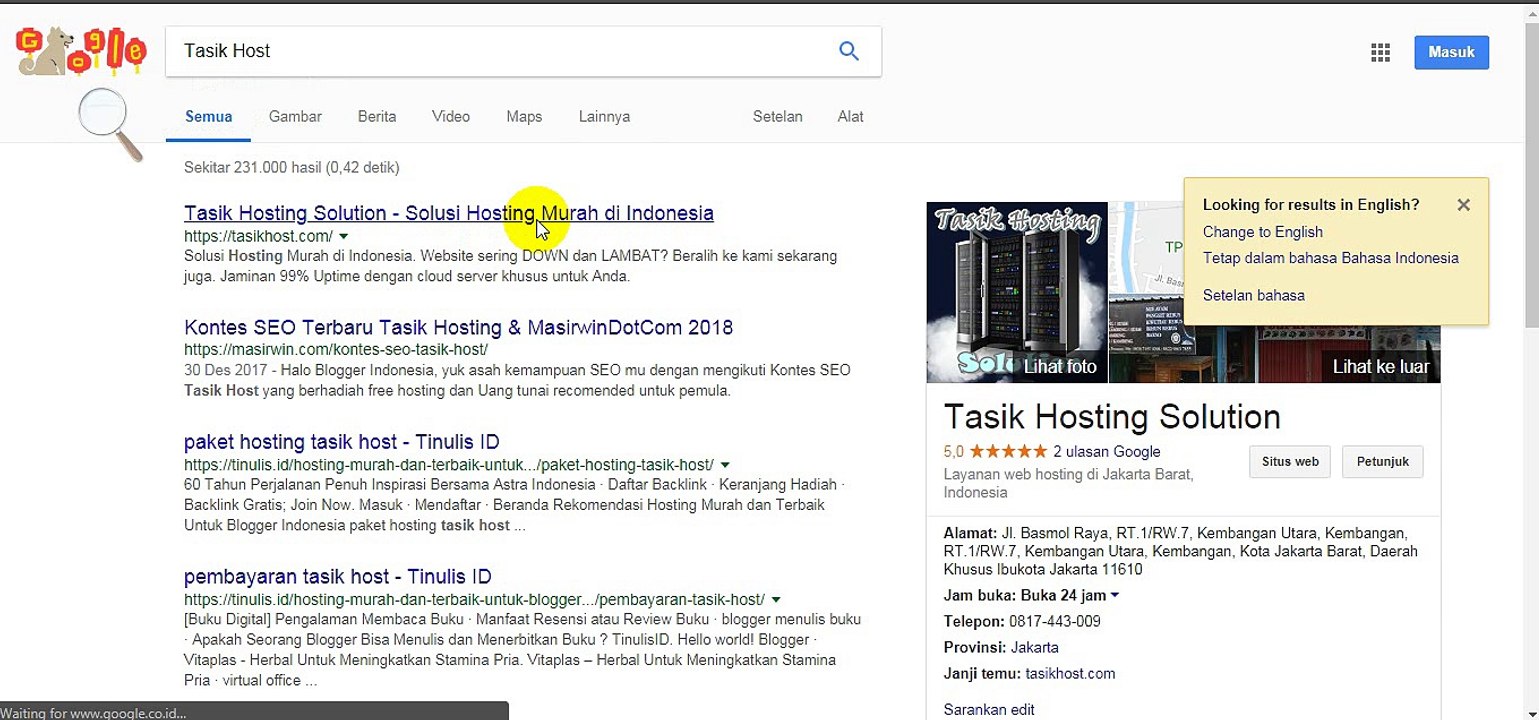
Task: Open the tasikhost.com appointment link
Action: point(1070,673)
